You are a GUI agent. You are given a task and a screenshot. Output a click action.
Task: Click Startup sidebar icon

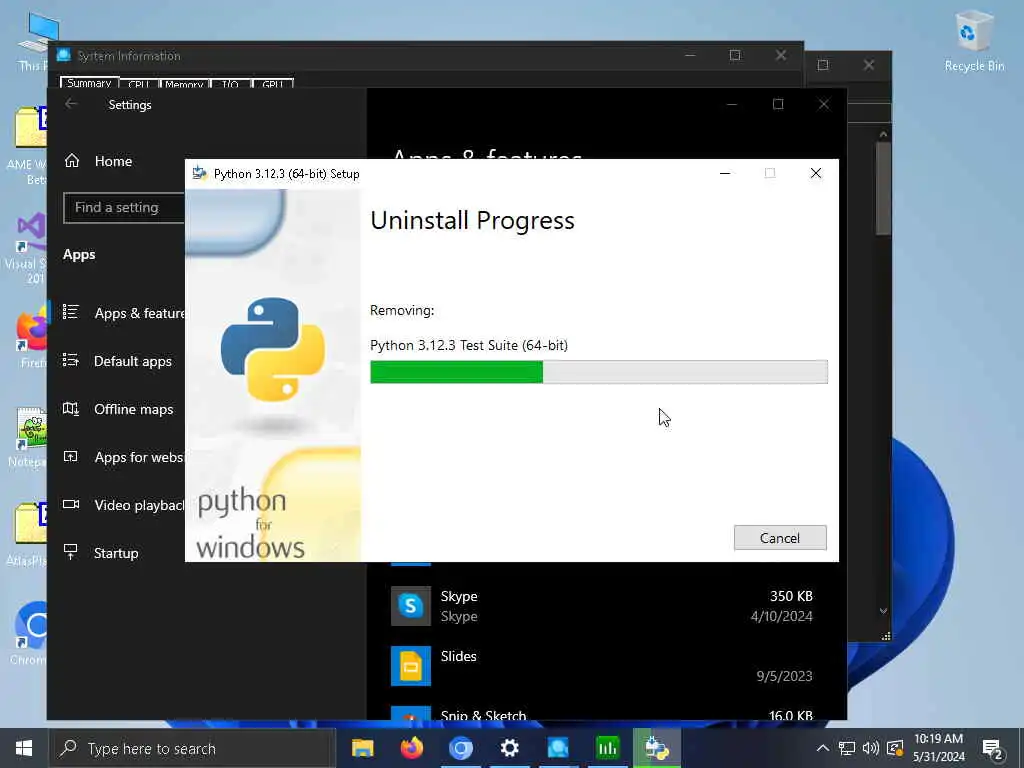tap(71, 552)
